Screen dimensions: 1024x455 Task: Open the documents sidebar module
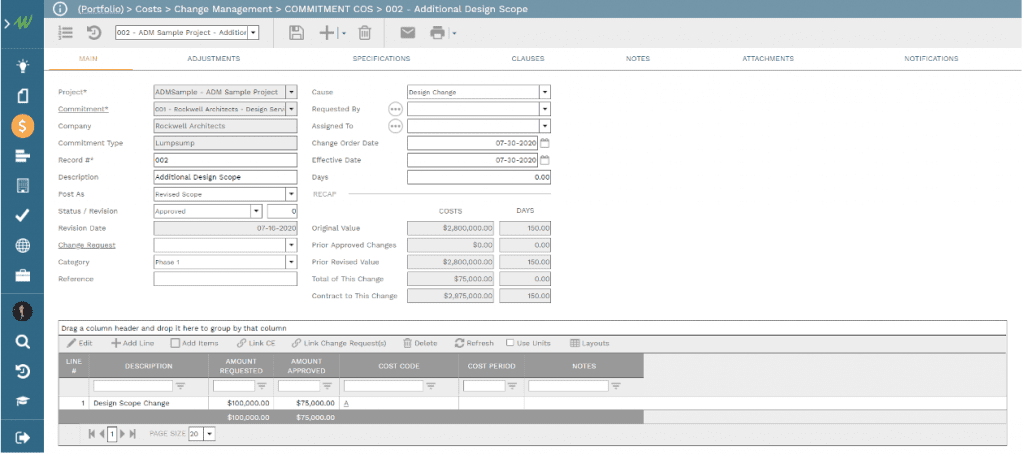(22, 96)
